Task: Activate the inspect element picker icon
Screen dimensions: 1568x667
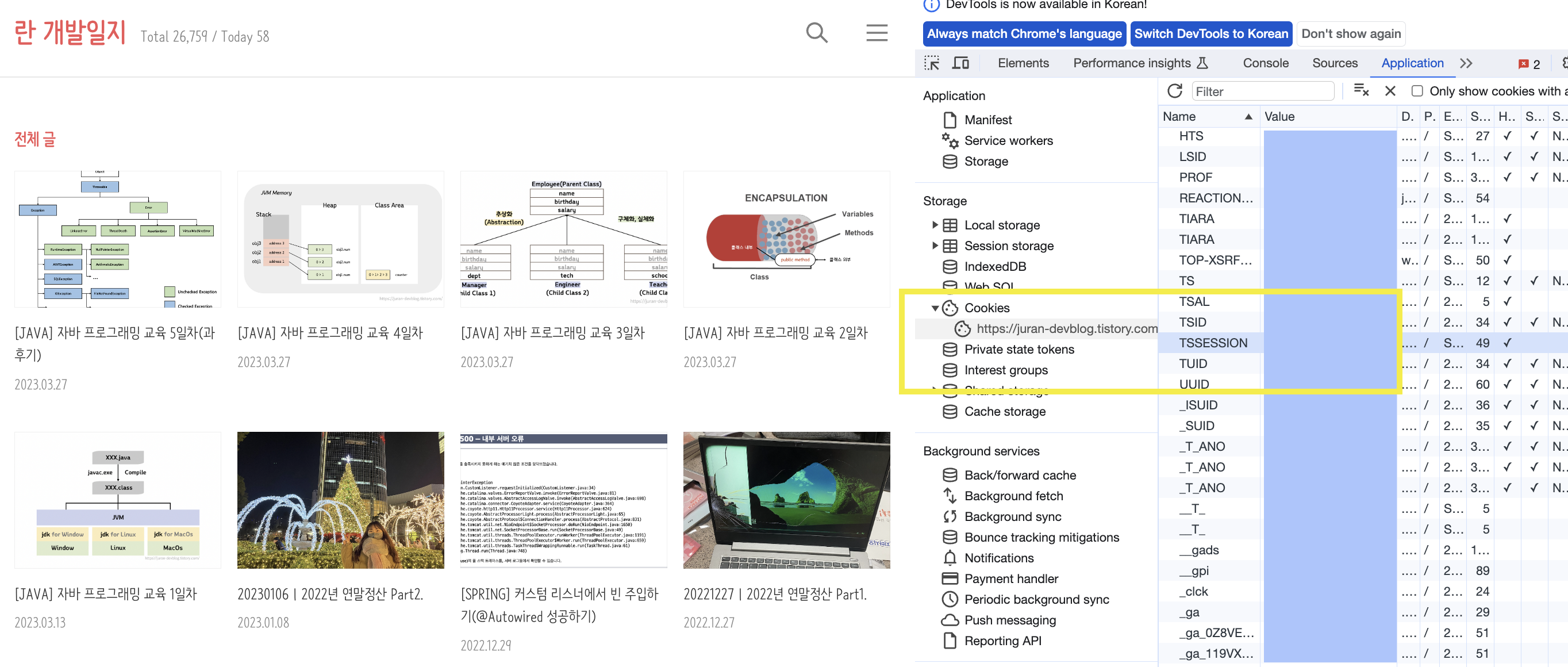Action: click(x=931, y=63)
